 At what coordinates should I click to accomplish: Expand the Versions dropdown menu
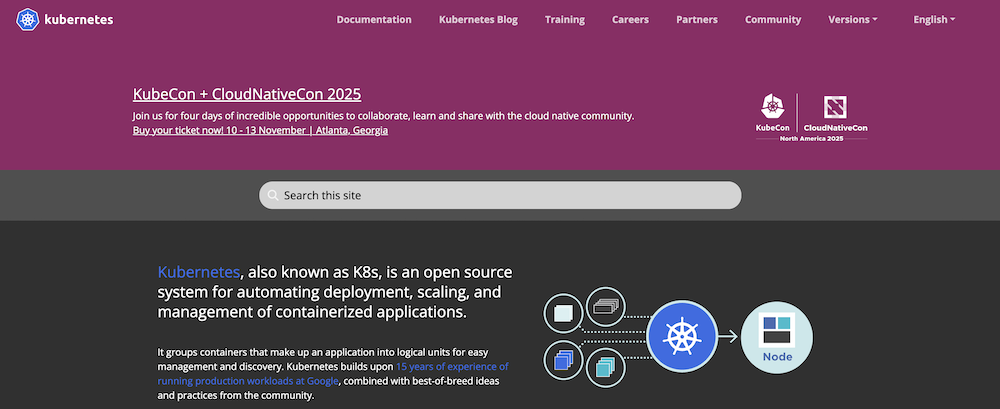(x=853, y=19)
